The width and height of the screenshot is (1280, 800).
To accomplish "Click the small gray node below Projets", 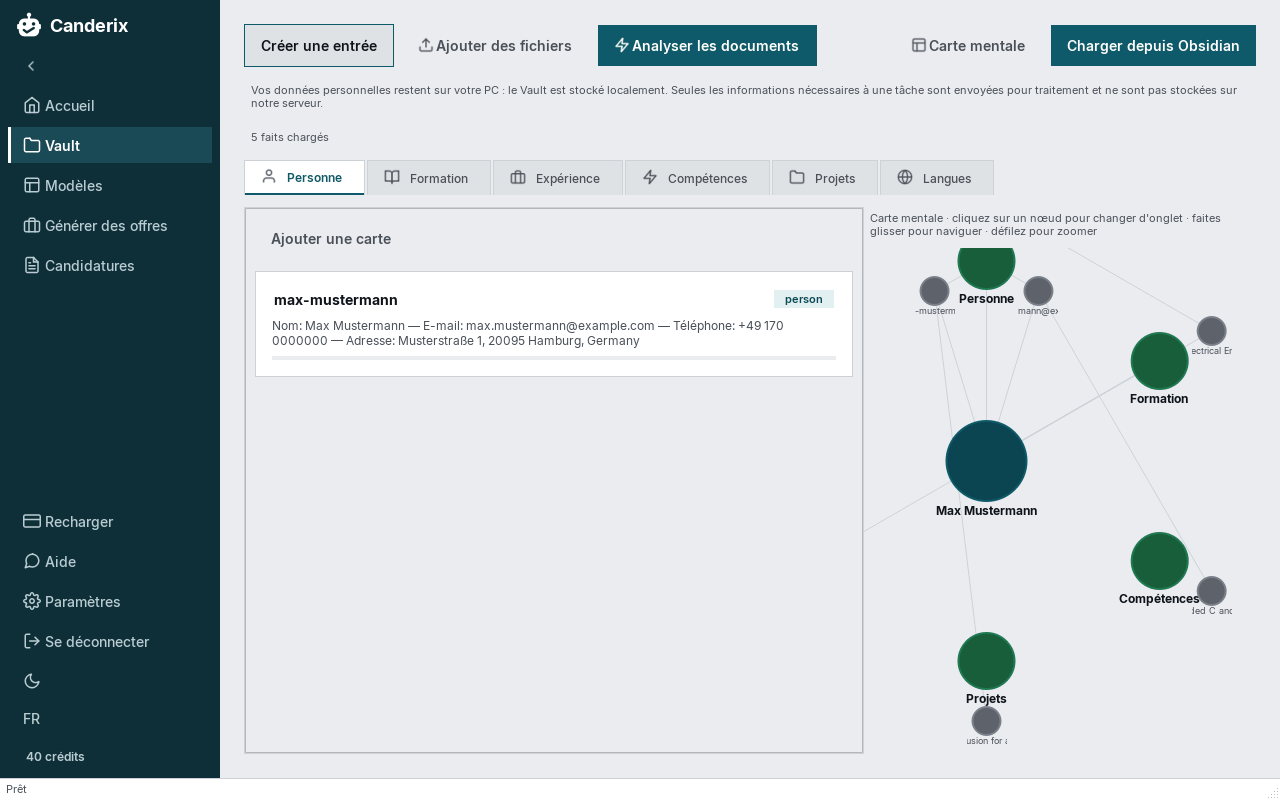I will click(x=986, y=720).
